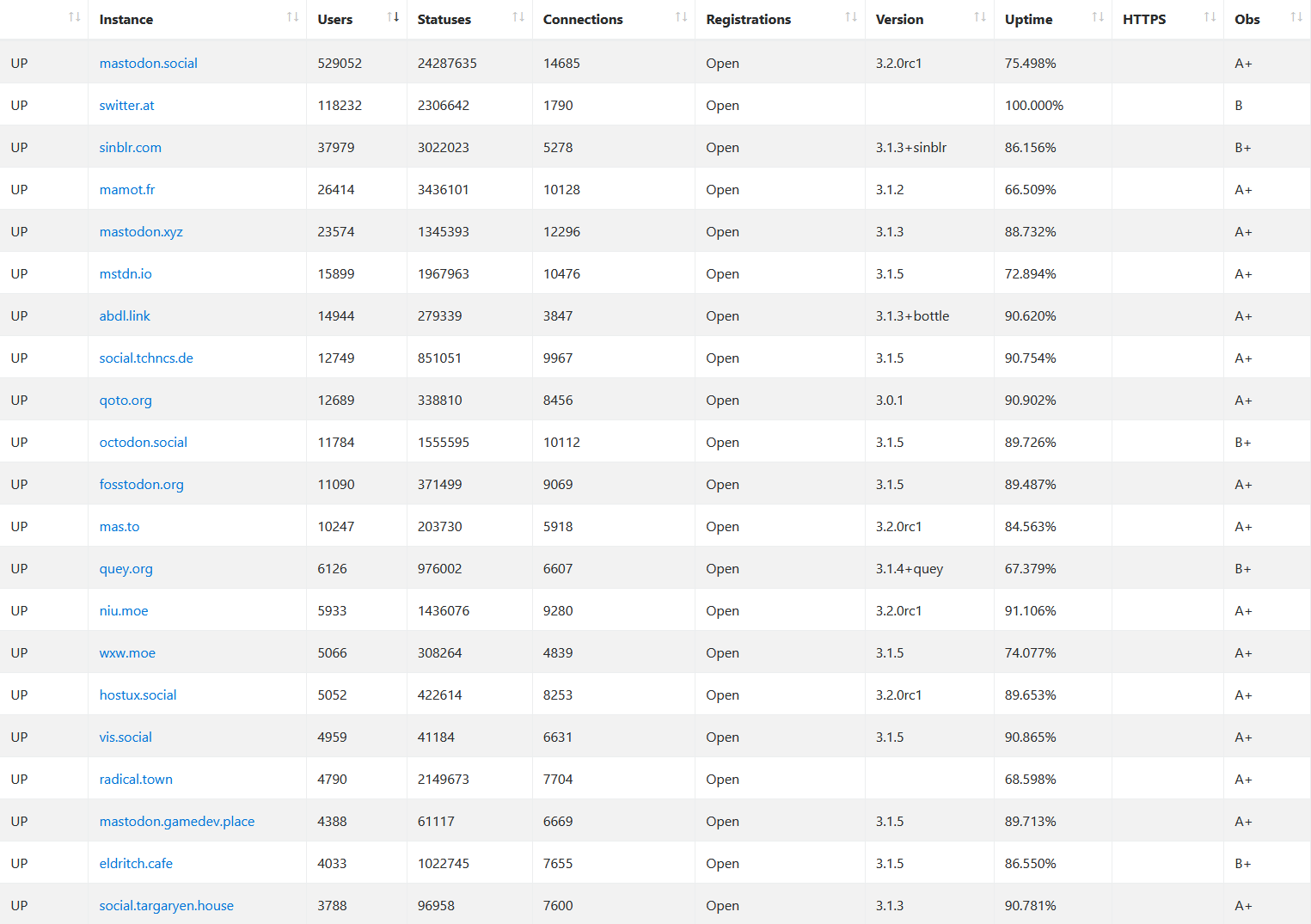Click sort arrows in Instance column header
The height and width of the screenshot is (924, 1311).
tap(292, 17)
